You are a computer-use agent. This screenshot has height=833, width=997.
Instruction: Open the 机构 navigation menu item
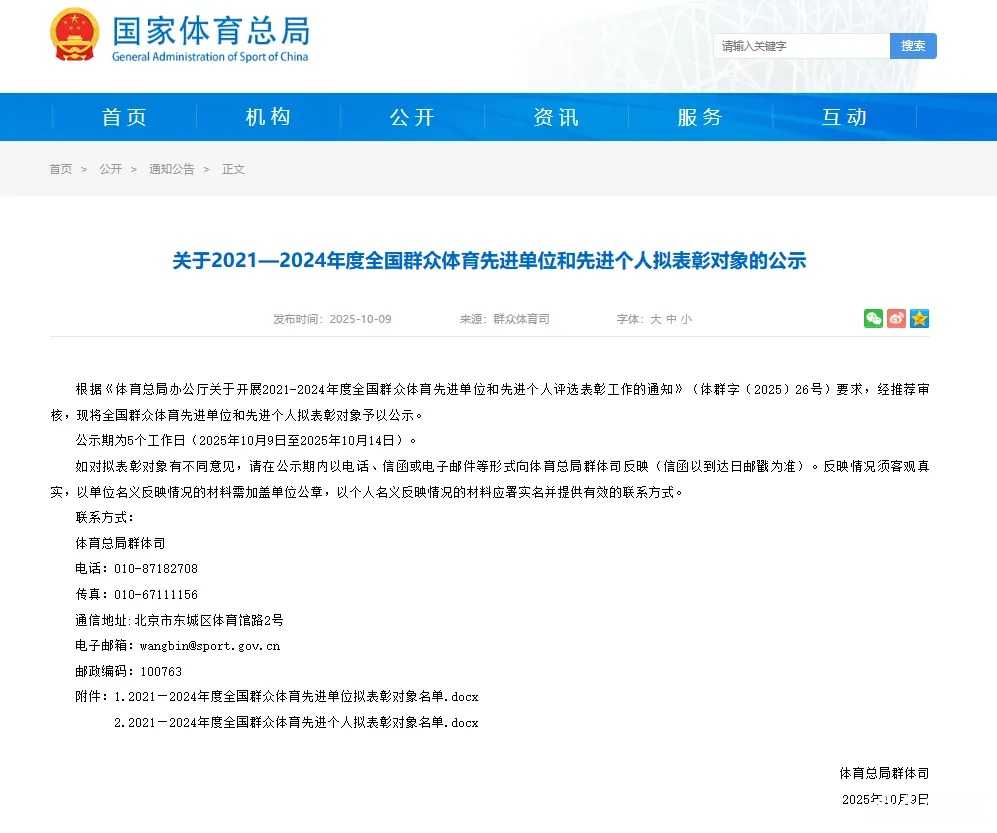(x=268, y=117)
